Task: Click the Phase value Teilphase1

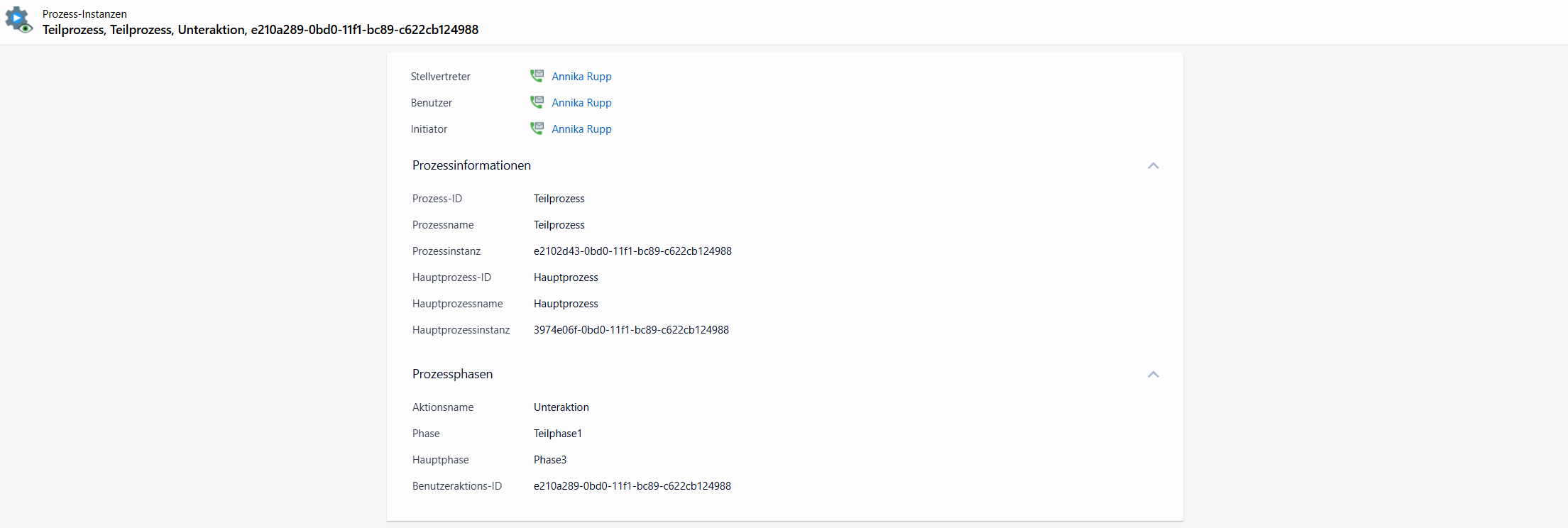Action: pyautogui.click(x=557, y=434)
